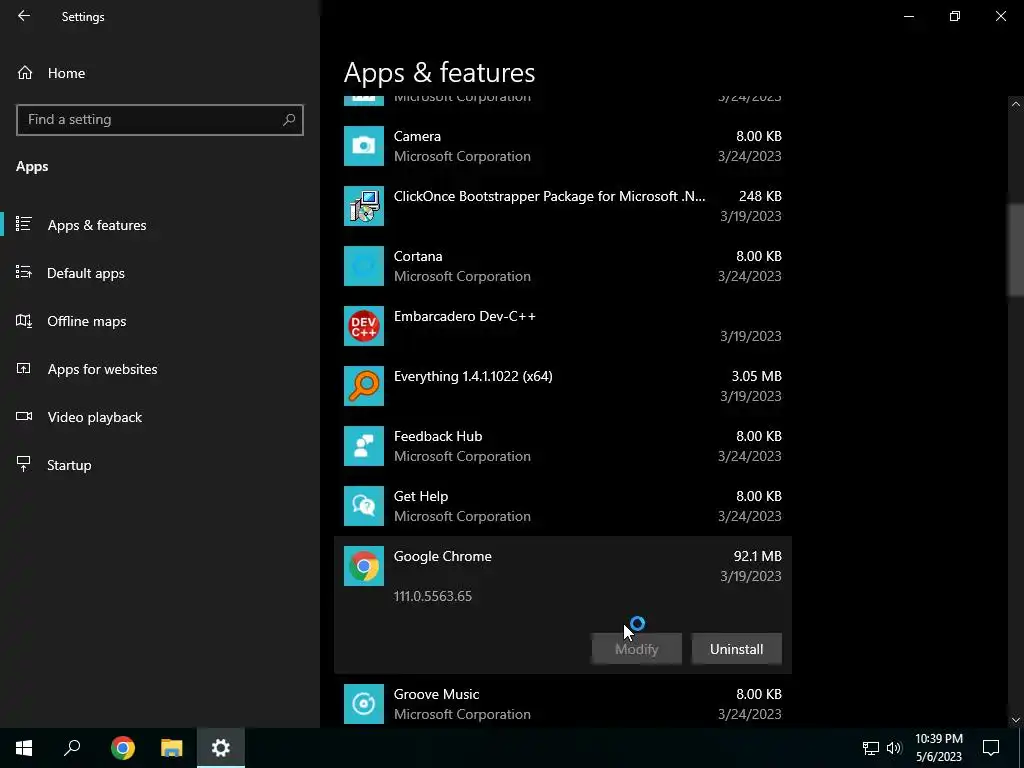Open taskbar search magnifier
The width and height of the screenshot is (1024, 768).
72,748
